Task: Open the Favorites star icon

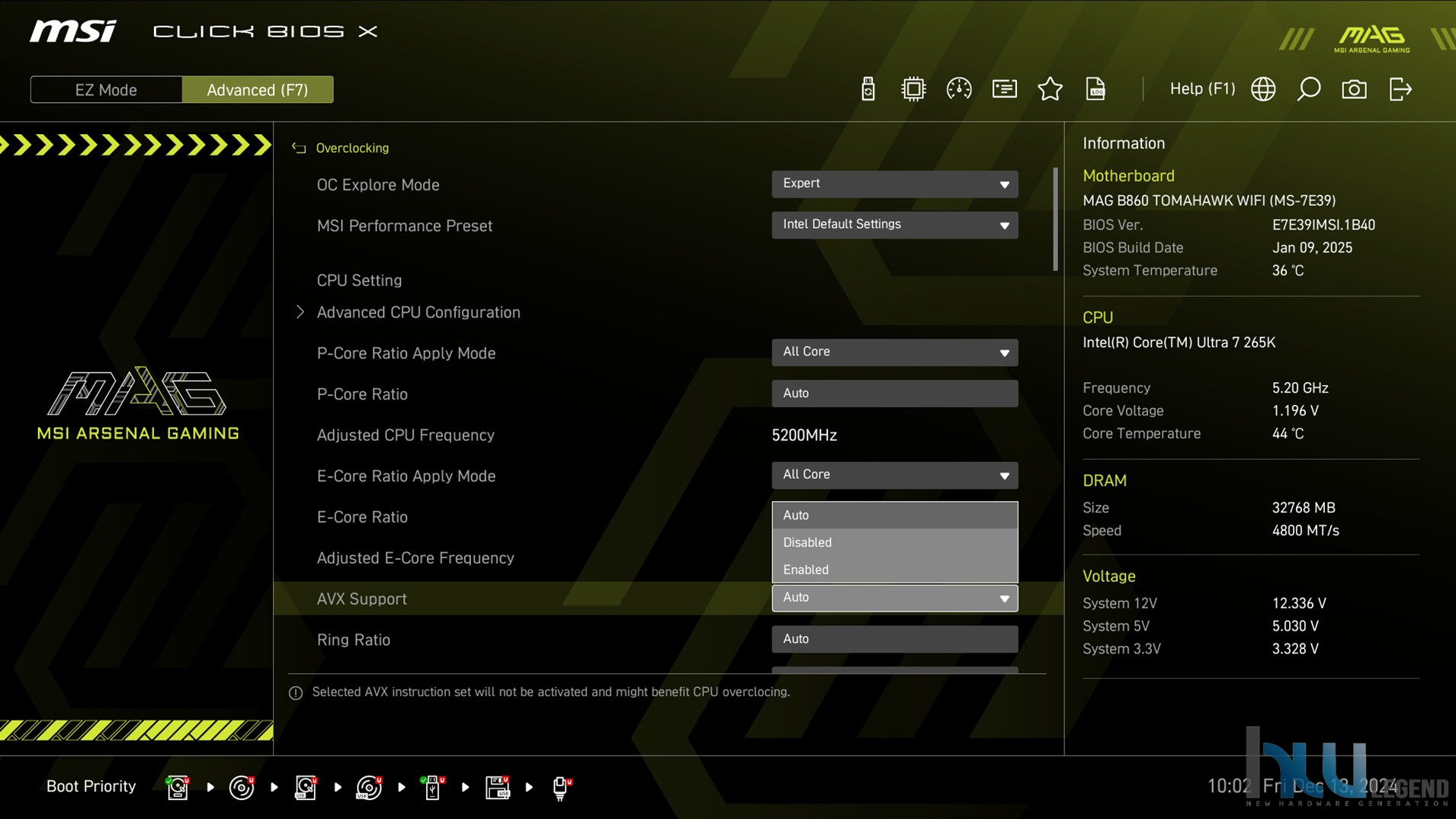Action: tap(1050, 89)
